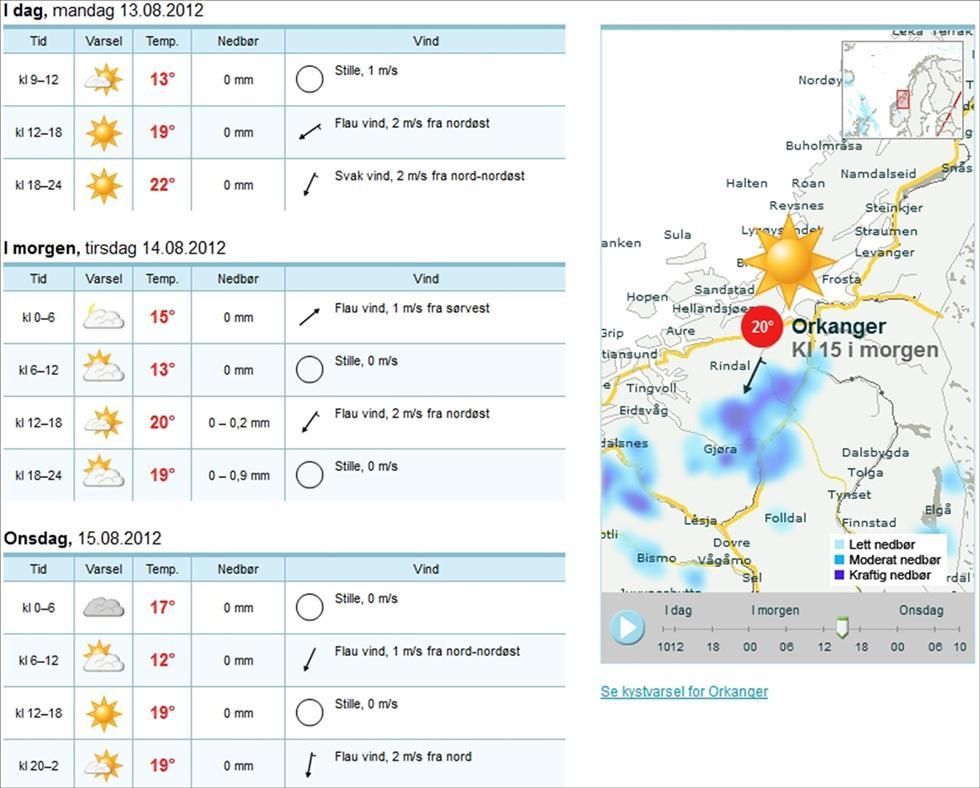Click the red 20° temperature badge on the map

click(x=764, y=327)
